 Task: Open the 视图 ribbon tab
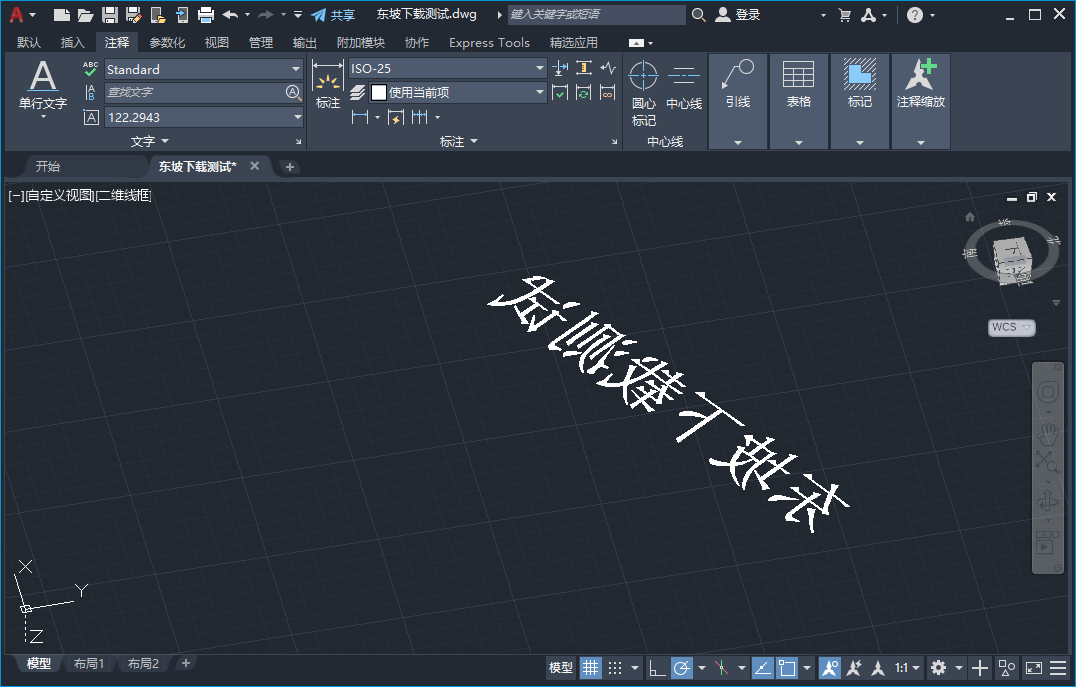tap(217, 43)
